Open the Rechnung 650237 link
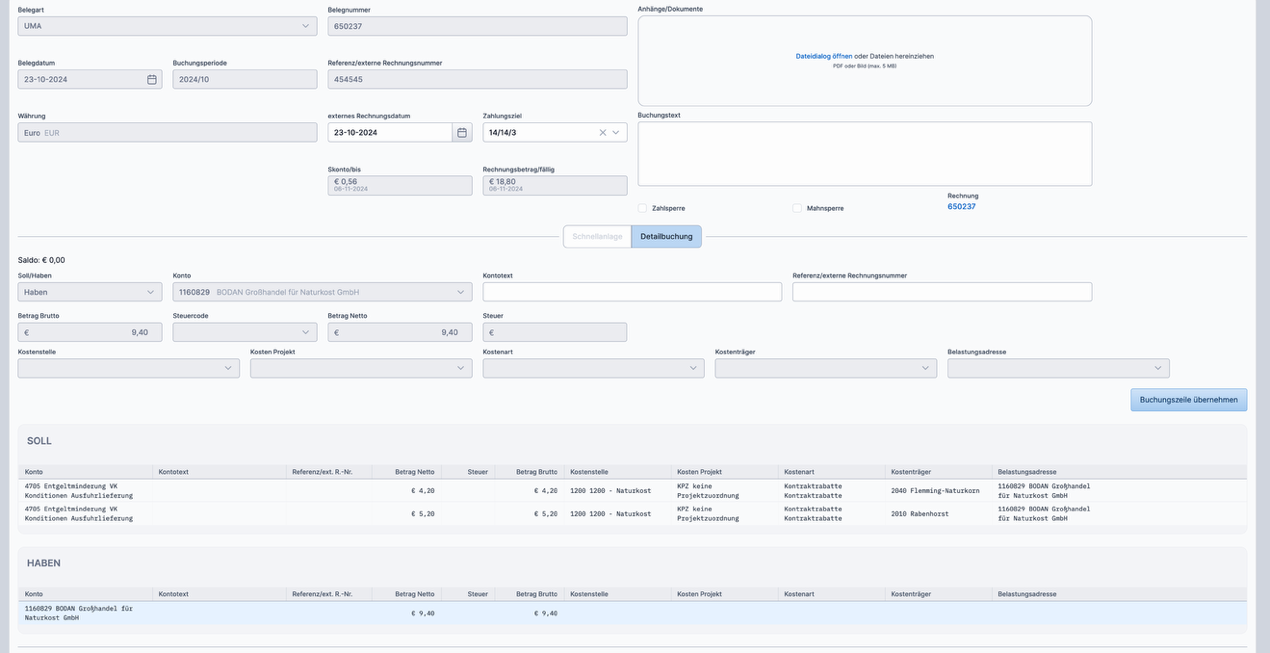This screenshot has width=1270, height=653. pos(961,207)
